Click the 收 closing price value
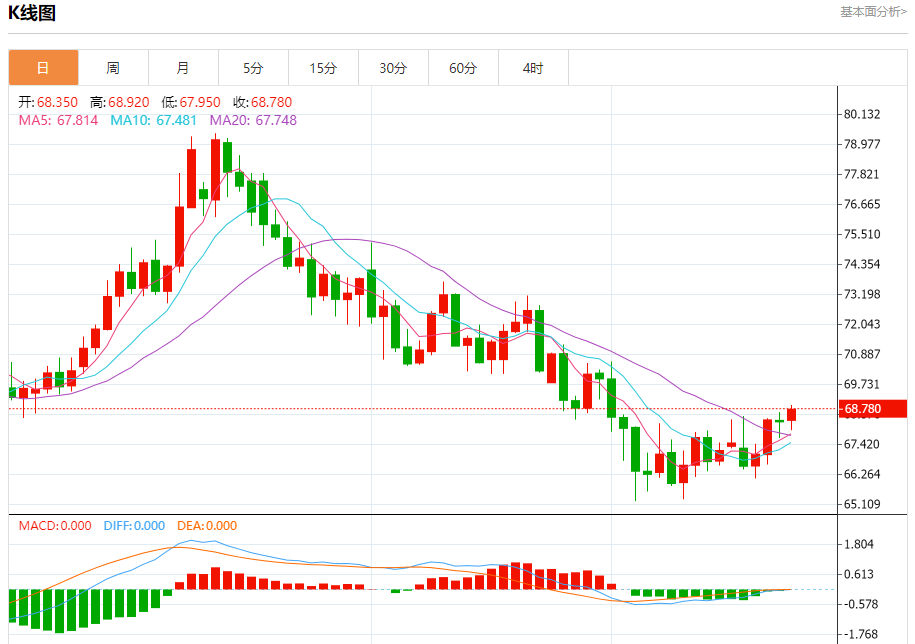This screenshot has height=644, width=915. click(x=262, y=102)
